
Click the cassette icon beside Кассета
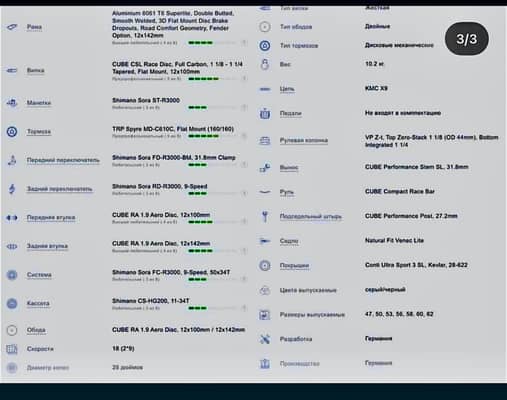pos(12,304)
